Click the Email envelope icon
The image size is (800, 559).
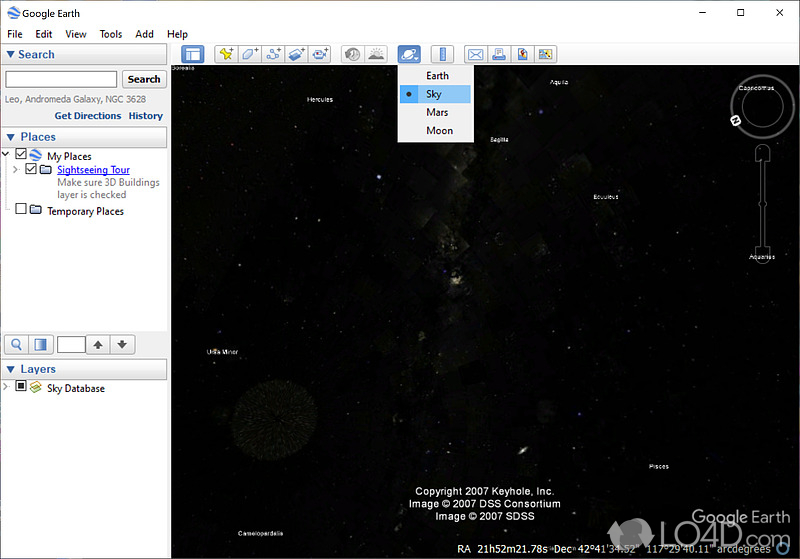coord(475,54)
